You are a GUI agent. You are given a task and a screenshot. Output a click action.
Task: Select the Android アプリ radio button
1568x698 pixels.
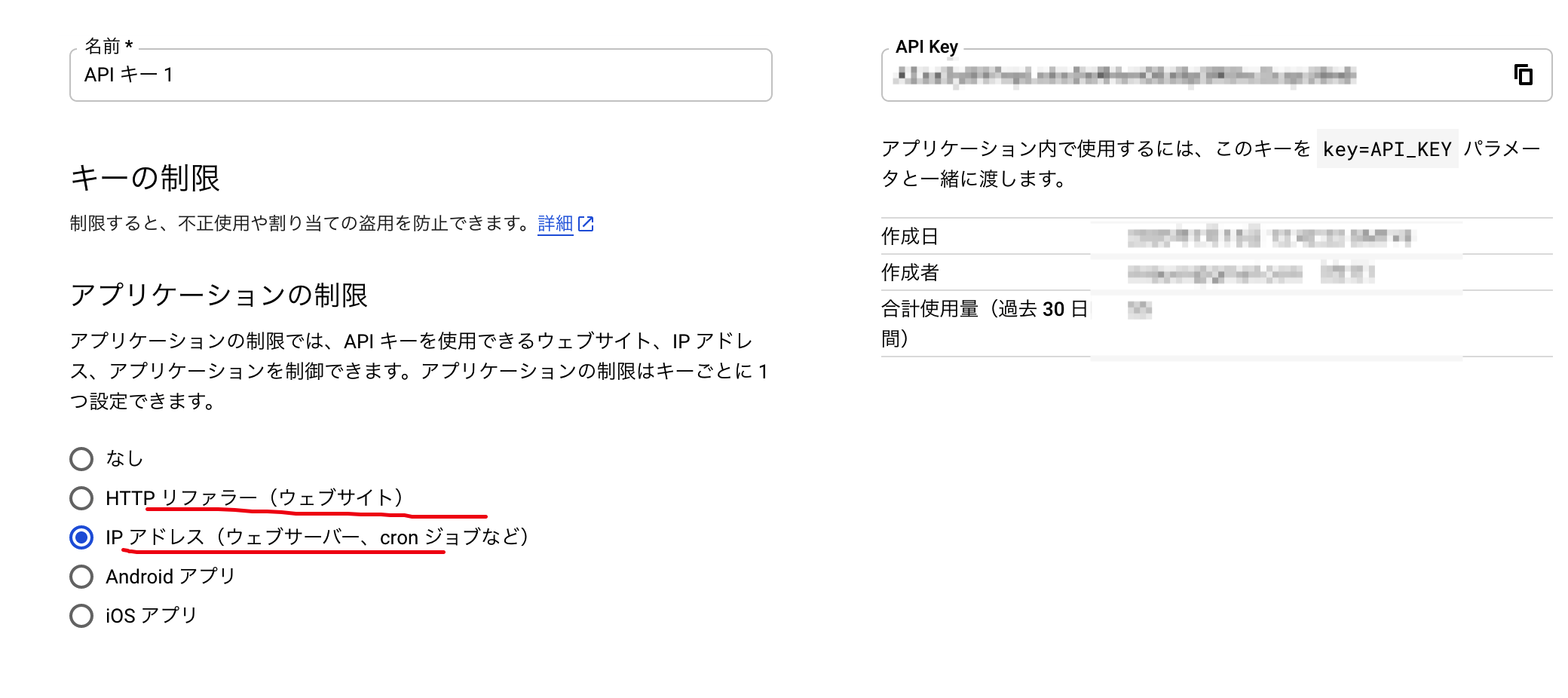(81, 577)
